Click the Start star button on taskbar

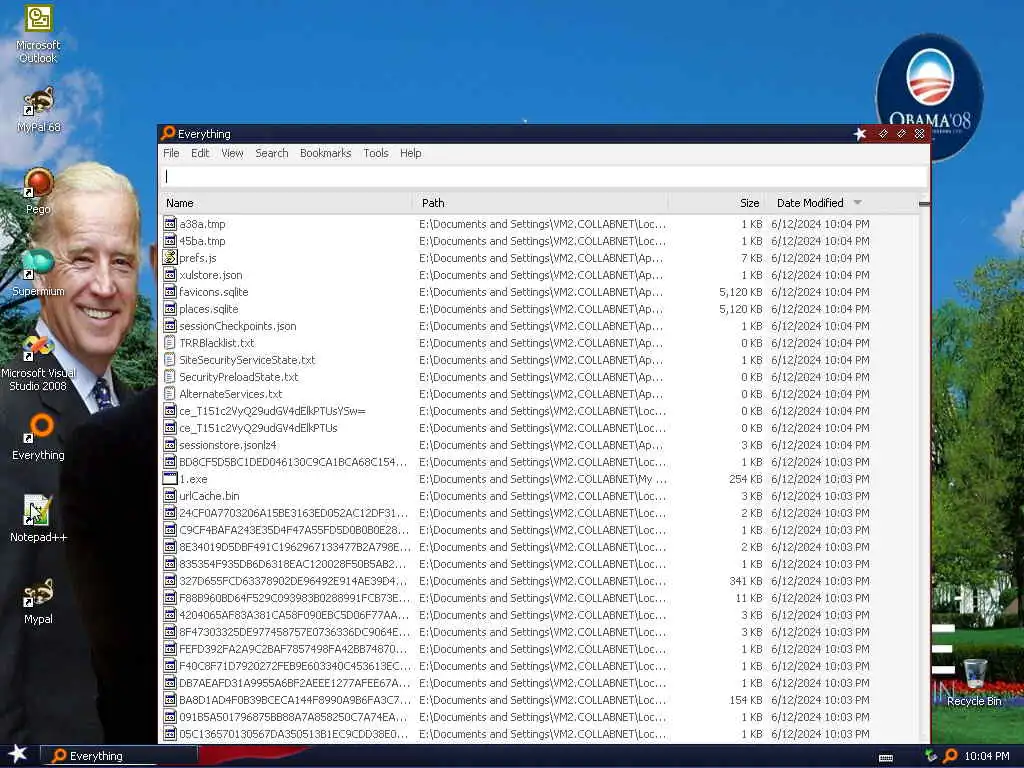[x=18, y=754]
